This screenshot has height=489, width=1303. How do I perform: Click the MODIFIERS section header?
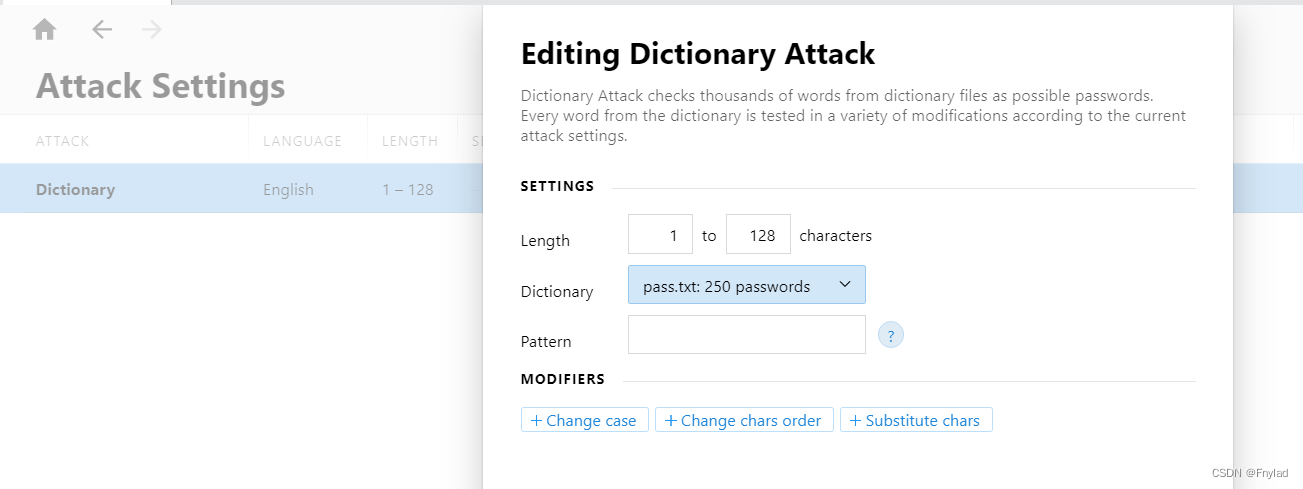click(x=562, y=380)
